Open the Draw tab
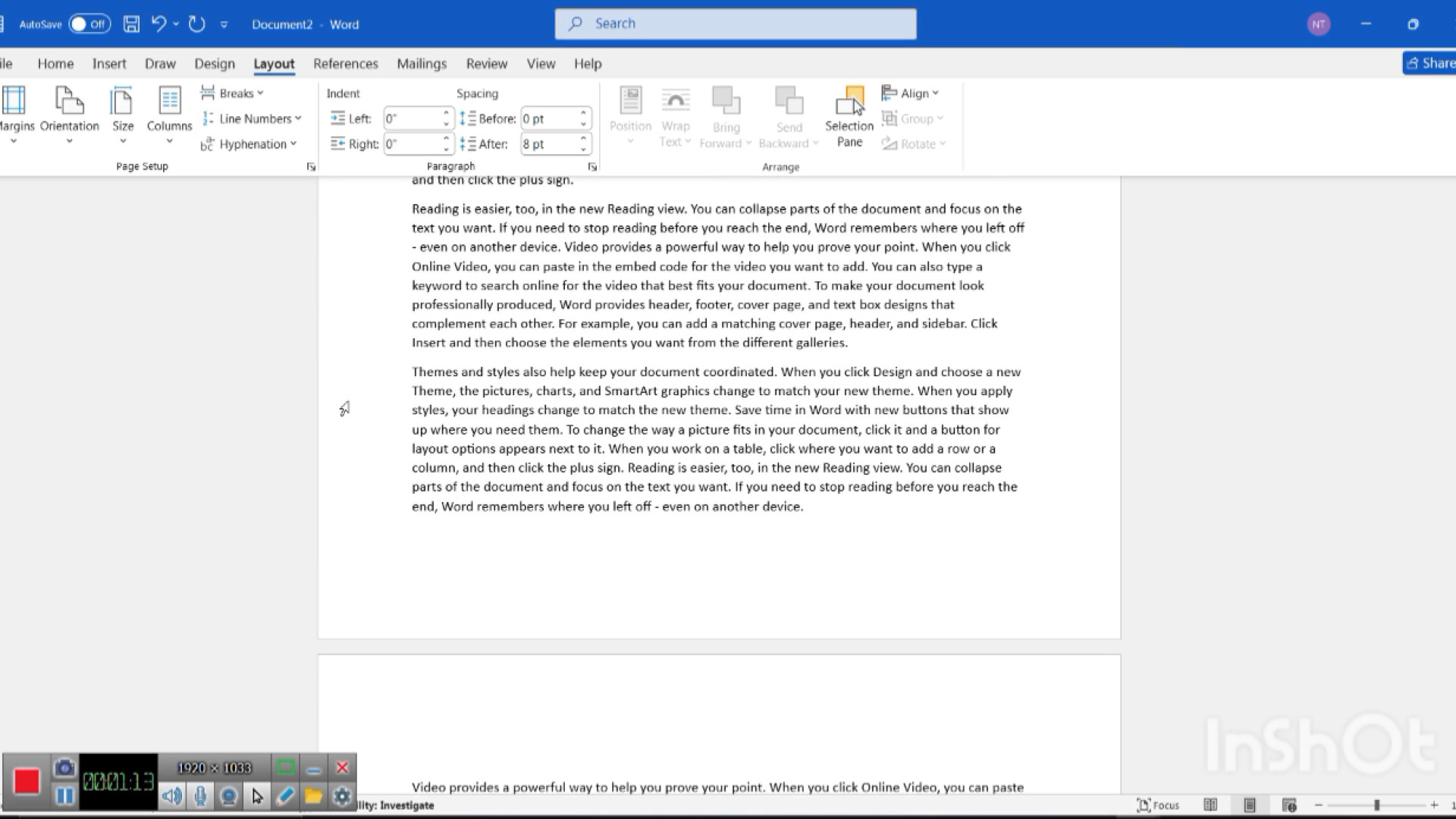The height and width of the screenshot is (819, 1456). pyautogui.click(x=160, y=64)
